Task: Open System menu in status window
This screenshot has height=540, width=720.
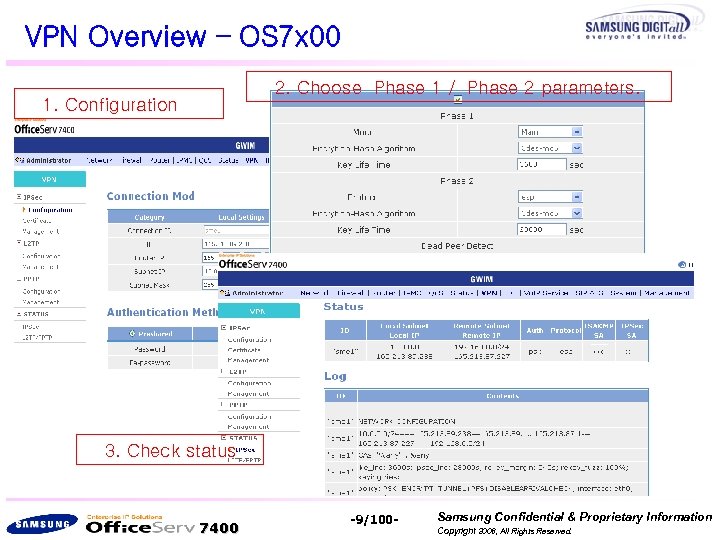Action: 624,292
